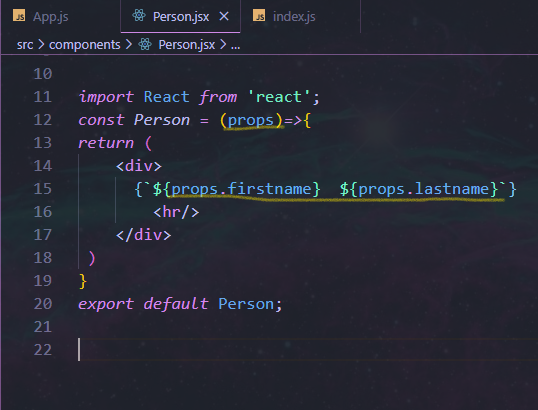Image resolution: width=538 pixels, height=410 pixels.
Task: Expand the breadcrumb ellipsis symbol list
Action: pos(235,45)
